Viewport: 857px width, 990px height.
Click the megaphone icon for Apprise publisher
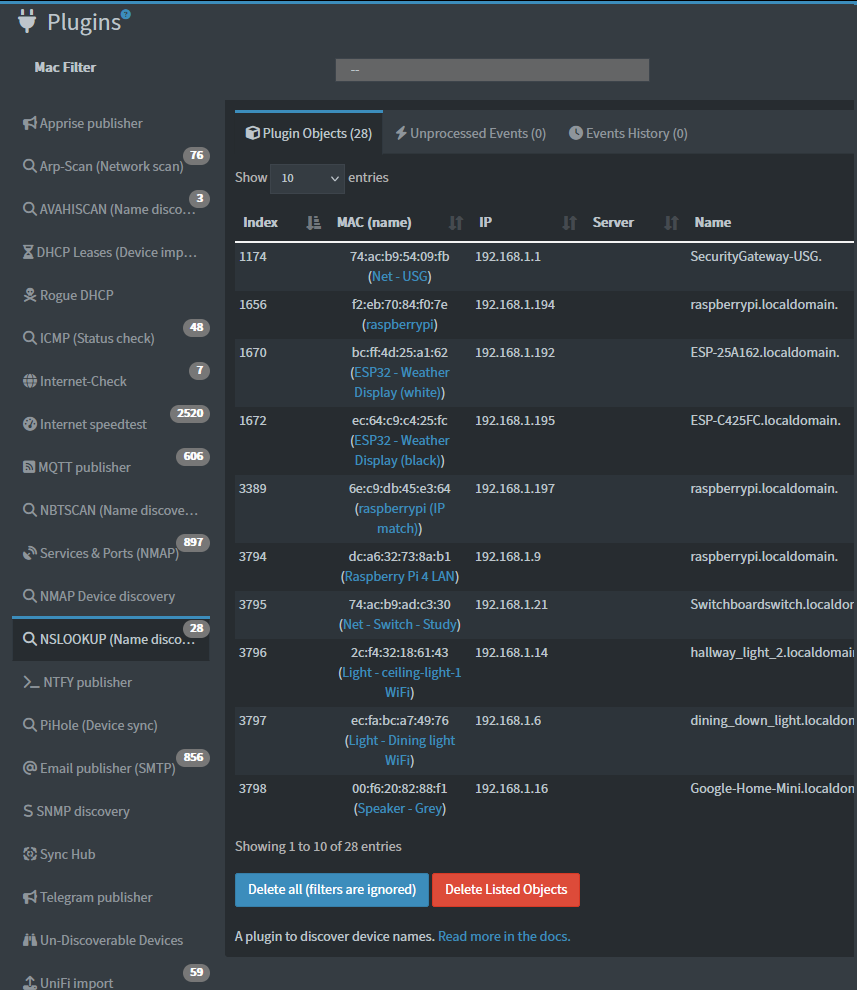(30, 123)
